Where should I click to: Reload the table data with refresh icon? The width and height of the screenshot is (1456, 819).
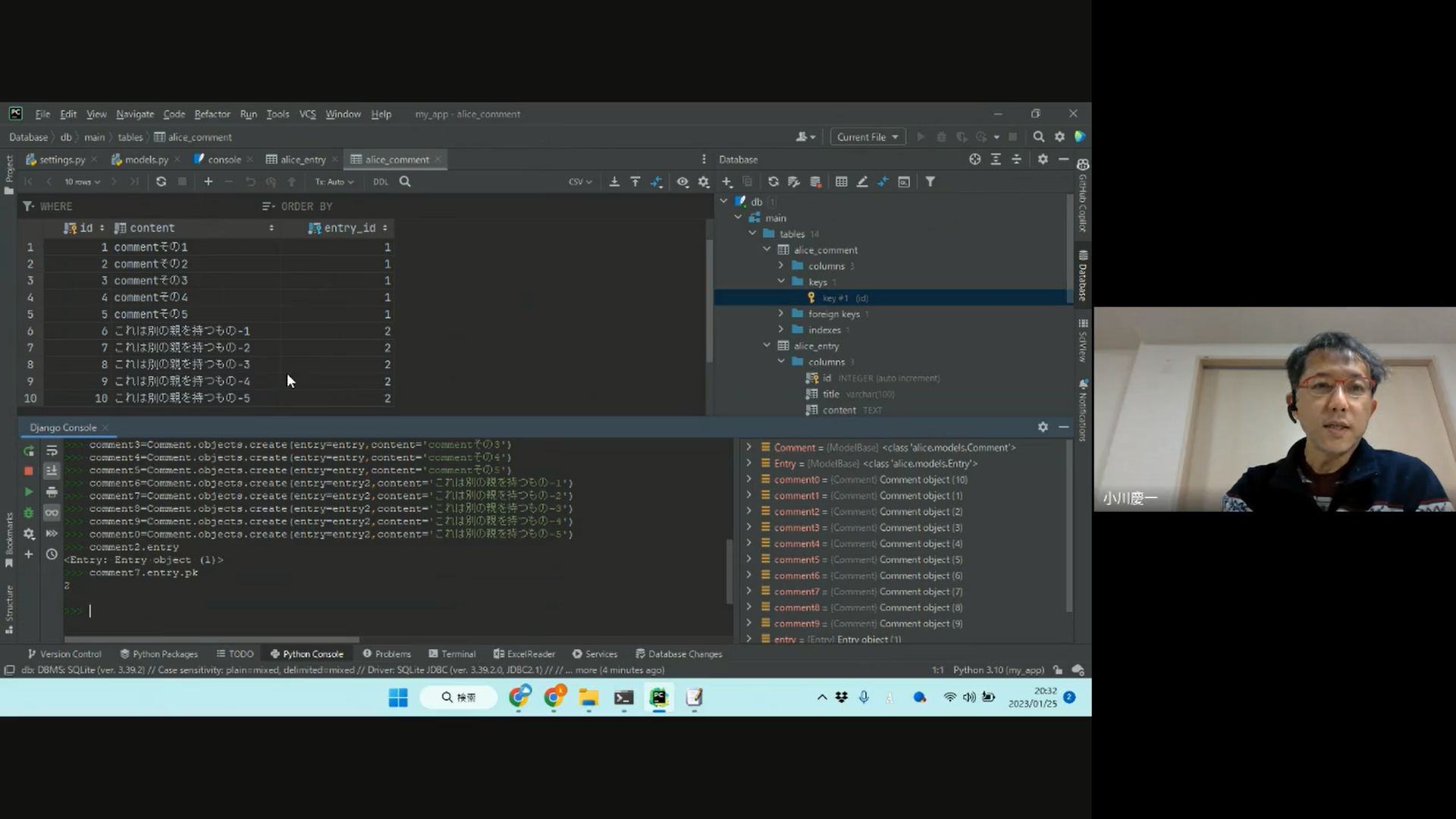point(161,182)
